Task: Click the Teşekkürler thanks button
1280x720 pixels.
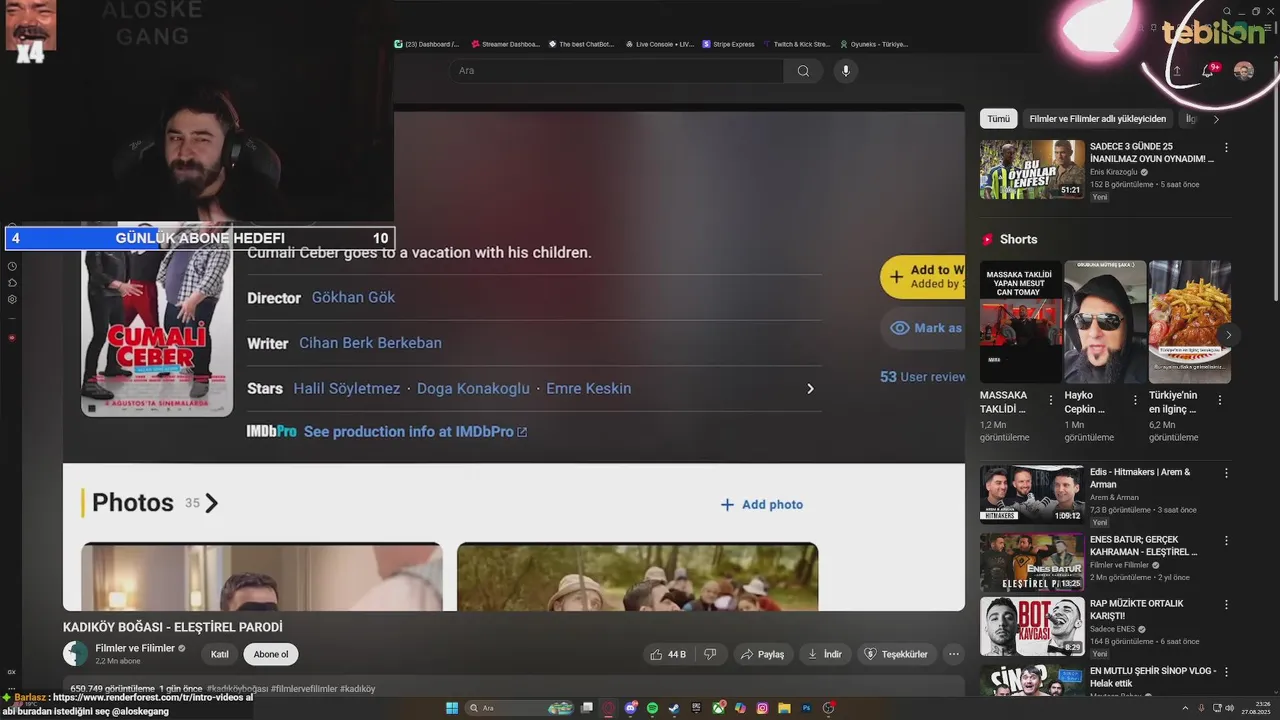Action: [x=897, y=654]
